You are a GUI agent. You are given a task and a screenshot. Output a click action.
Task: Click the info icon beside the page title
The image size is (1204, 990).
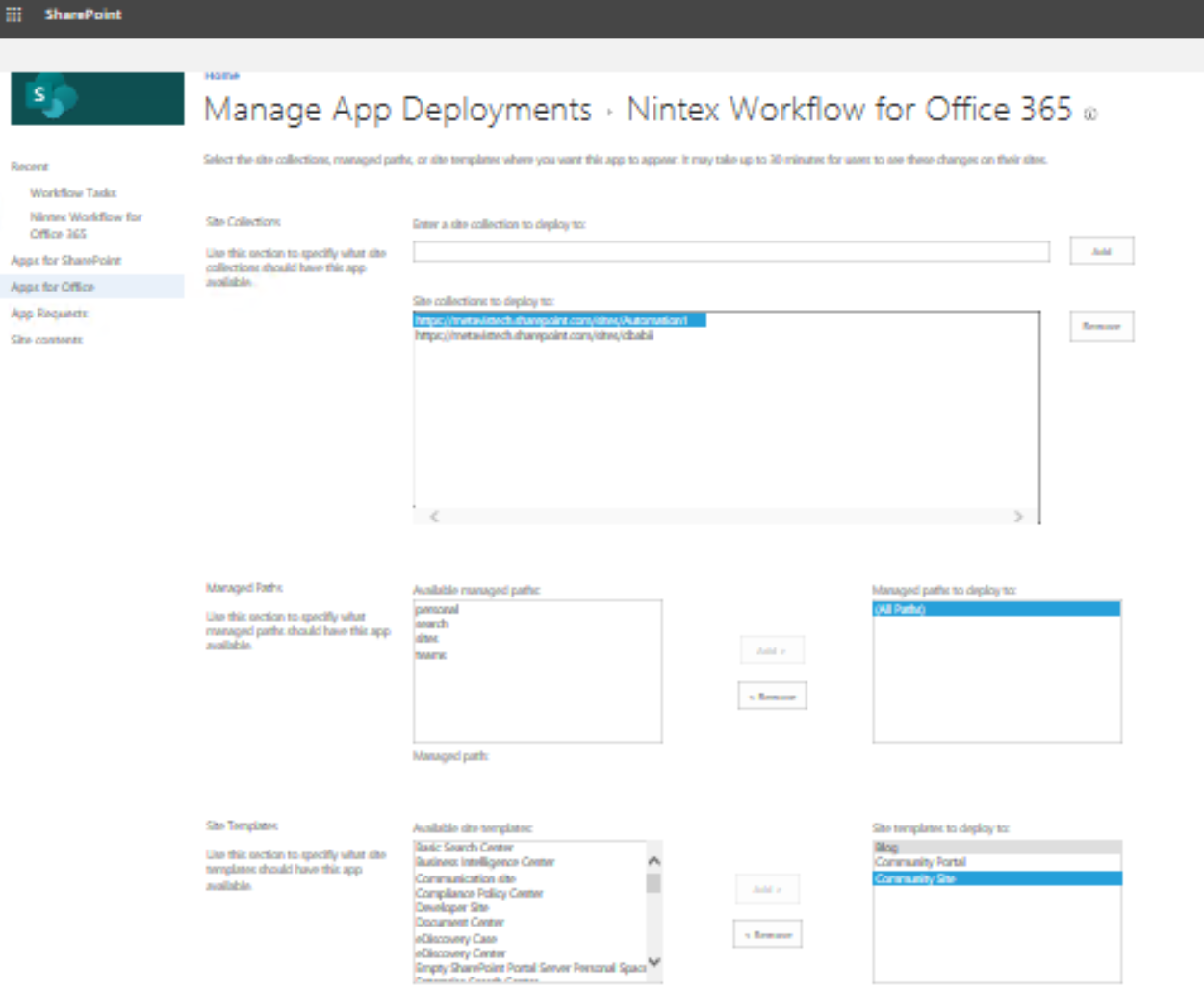(1090, 113)
